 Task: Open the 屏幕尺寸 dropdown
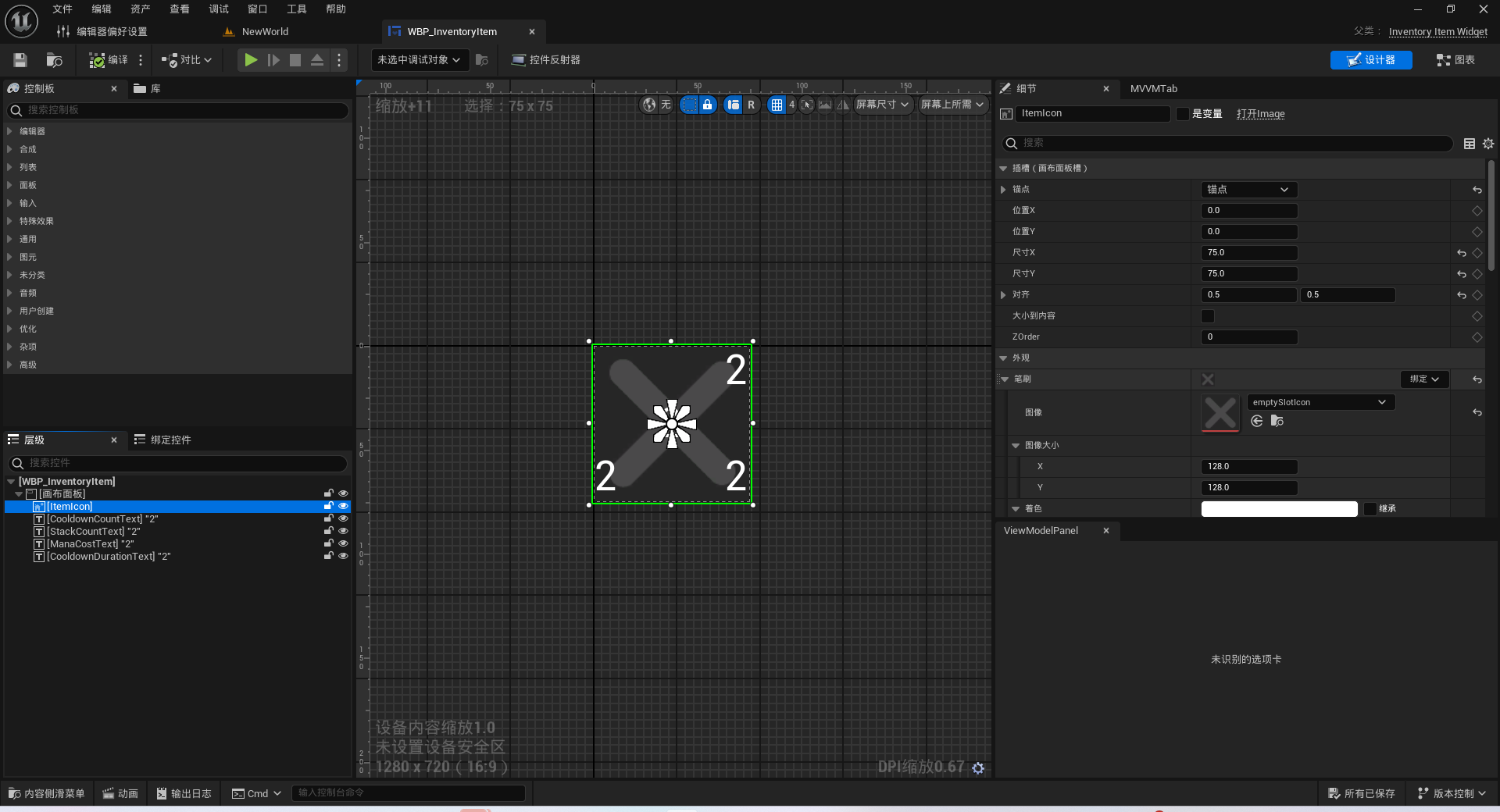point(883,105)
